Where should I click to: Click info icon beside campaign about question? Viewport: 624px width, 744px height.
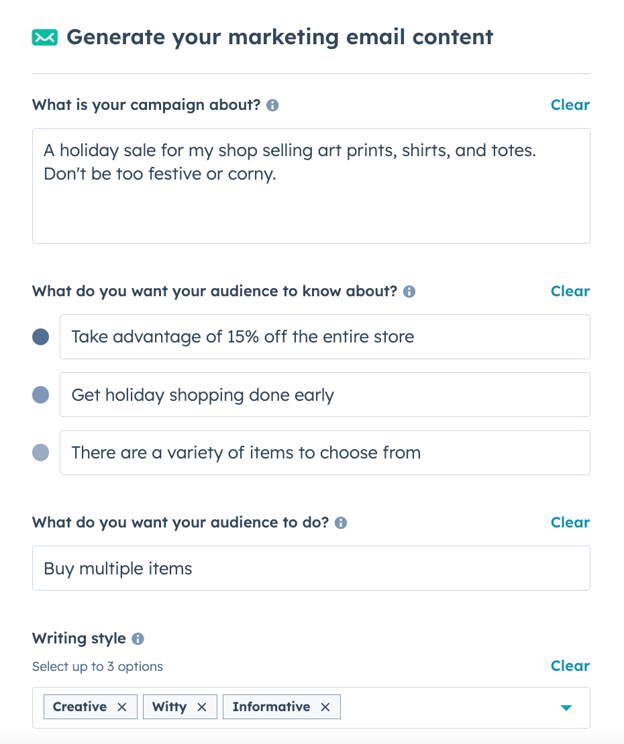(x=273, y=105)
